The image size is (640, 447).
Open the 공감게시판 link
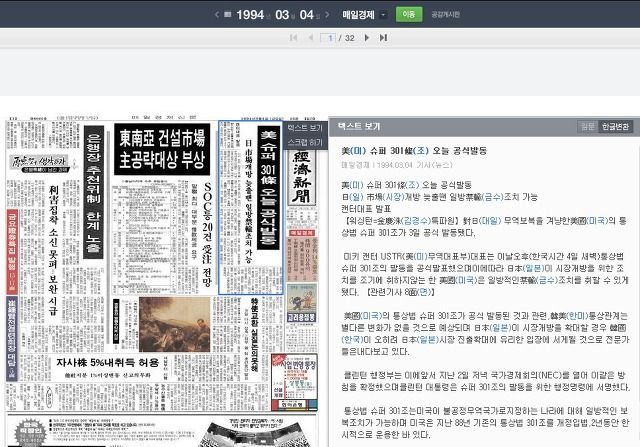[x=445, y=14]
